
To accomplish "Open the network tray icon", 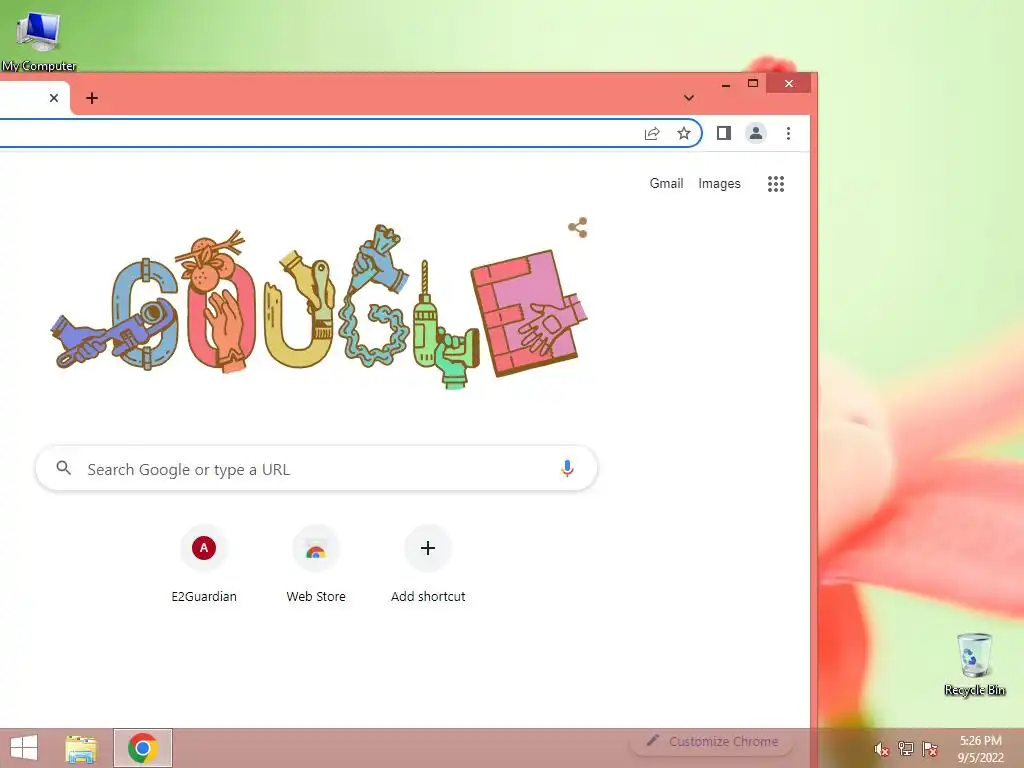I will (906, 749).
